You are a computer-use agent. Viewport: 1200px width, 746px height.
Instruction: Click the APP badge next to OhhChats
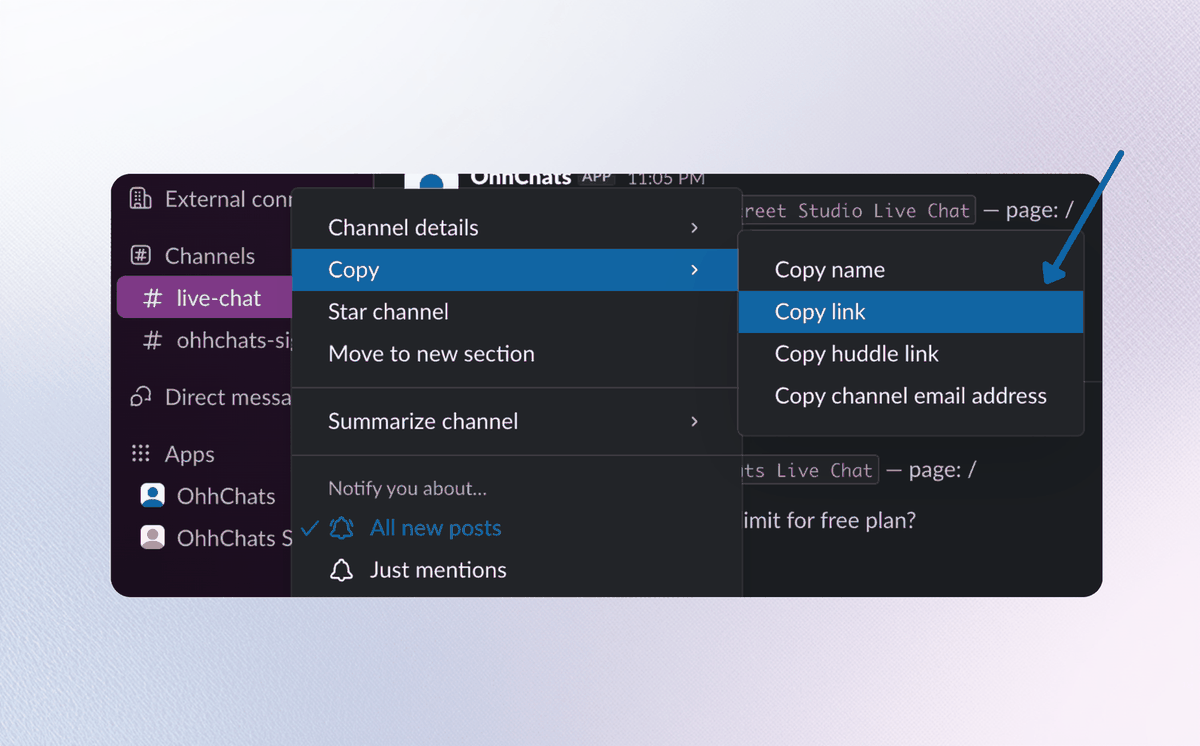(x=597, y=178)
